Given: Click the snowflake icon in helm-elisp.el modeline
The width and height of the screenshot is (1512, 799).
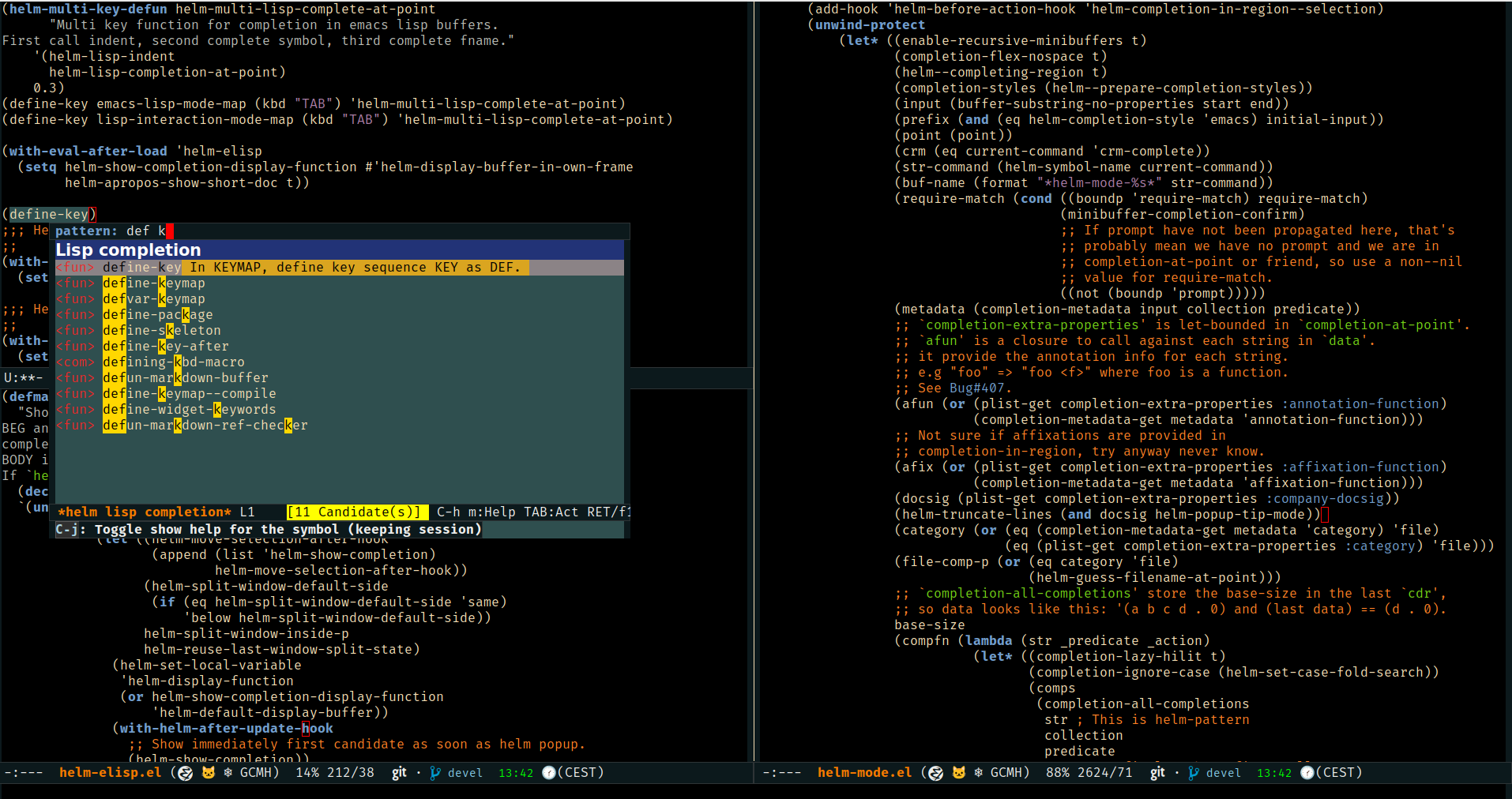Looking at the screenshot, I should tap(228, 773).
